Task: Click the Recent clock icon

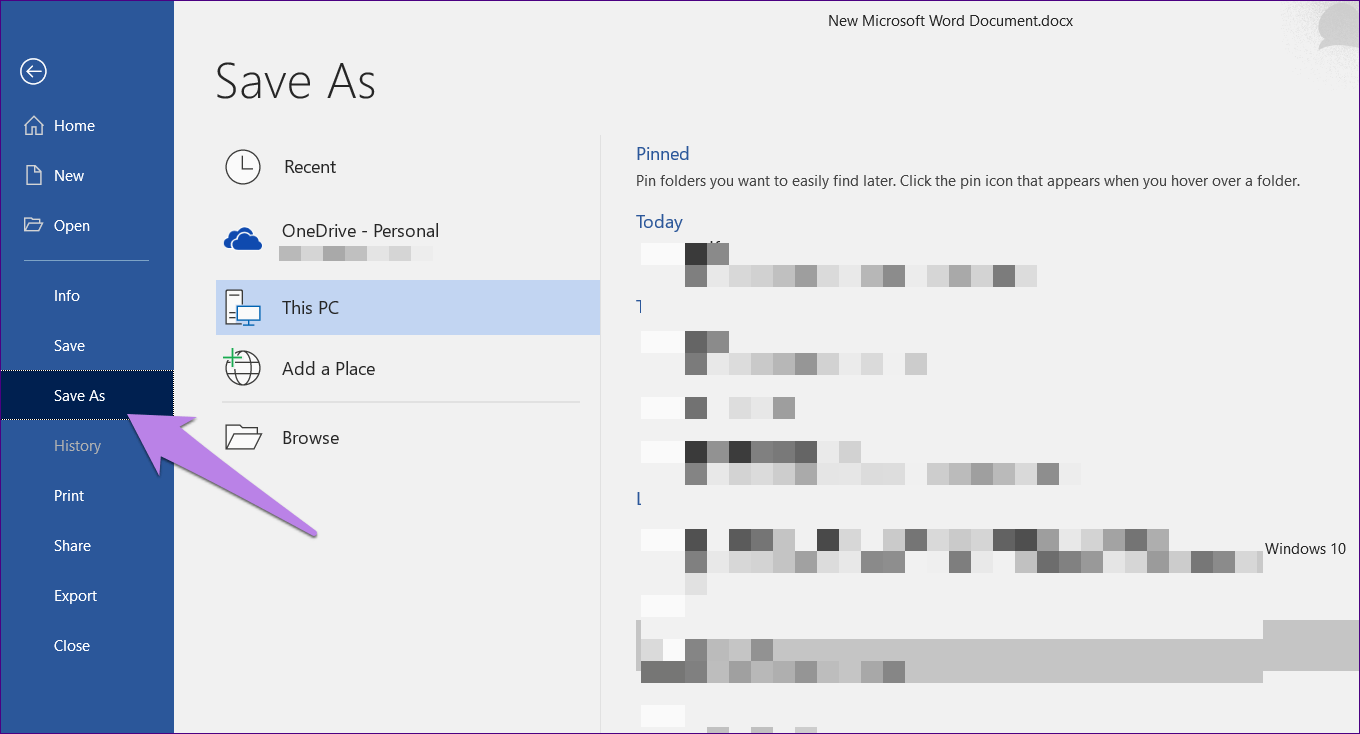Action: pos(243,167)
